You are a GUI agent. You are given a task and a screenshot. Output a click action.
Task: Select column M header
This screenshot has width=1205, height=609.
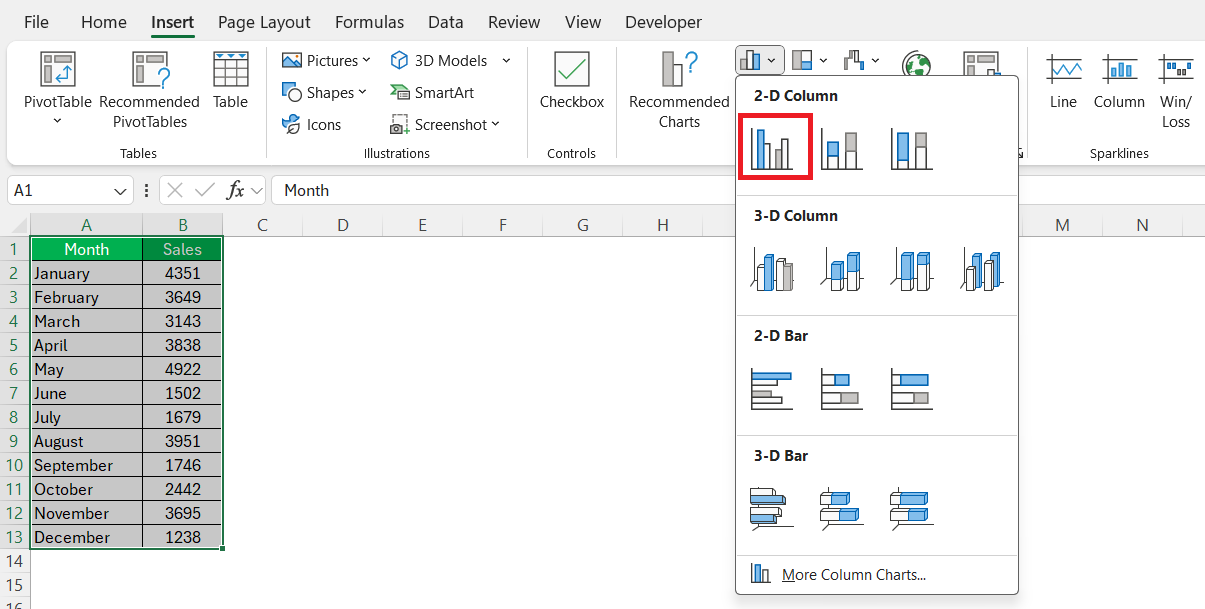(1062, 225)
